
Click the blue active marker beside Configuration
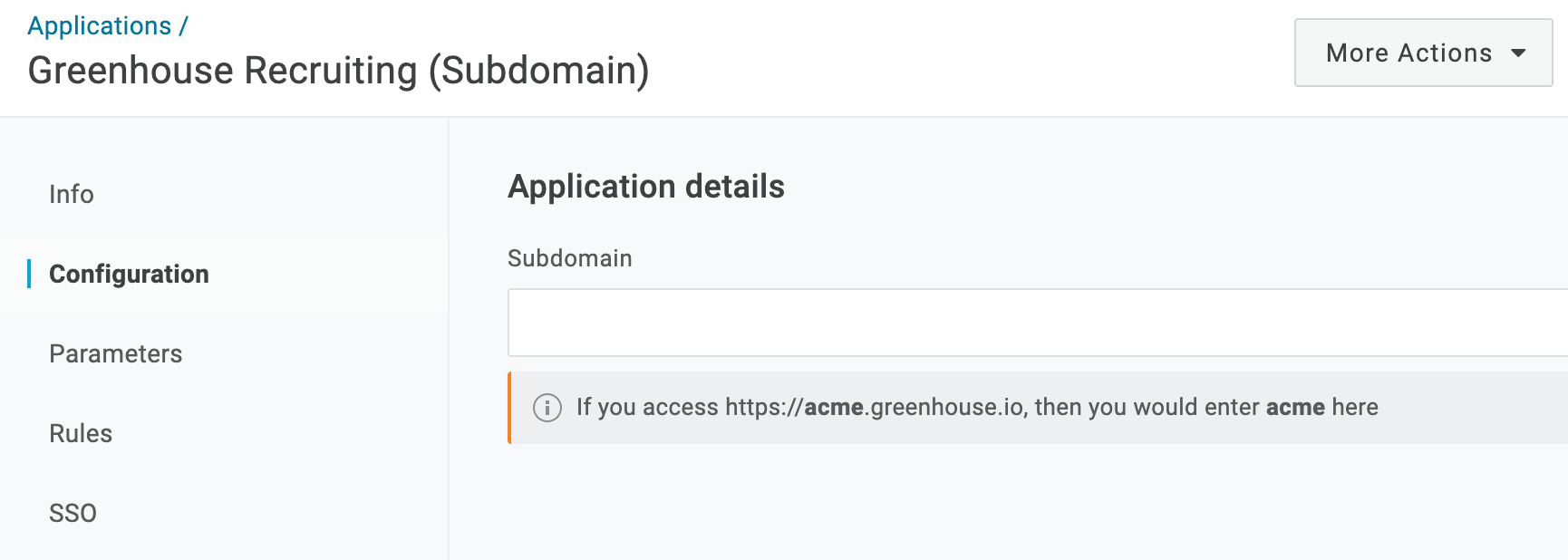(x=29, y=274)
